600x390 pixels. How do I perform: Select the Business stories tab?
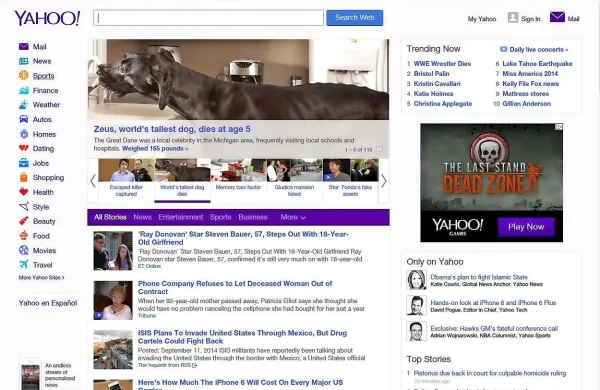coord(253,217)
